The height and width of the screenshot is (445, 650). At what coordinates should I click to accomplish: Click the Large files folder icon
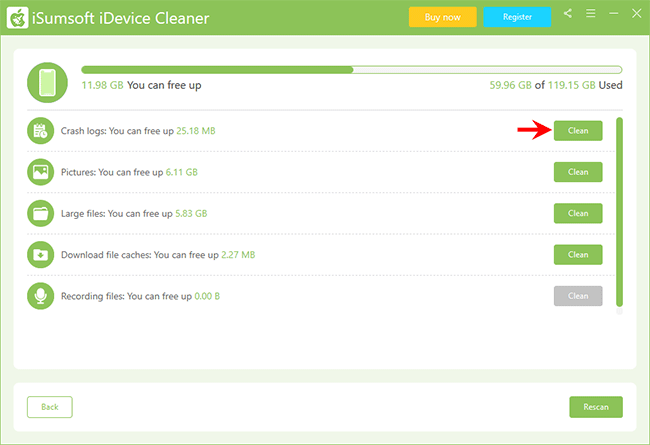coord(41,214)
